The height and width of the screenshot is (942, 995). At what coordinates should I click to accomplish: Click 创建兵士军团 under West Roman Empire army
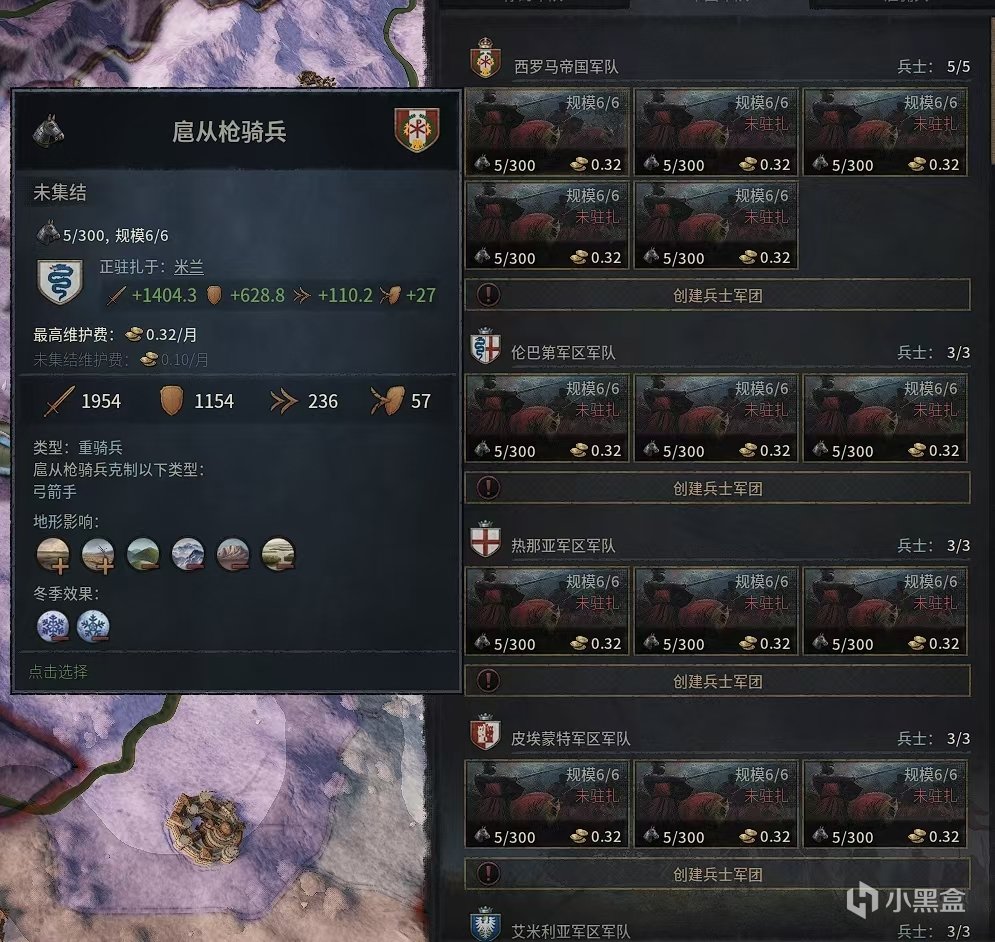pos(717,295)
